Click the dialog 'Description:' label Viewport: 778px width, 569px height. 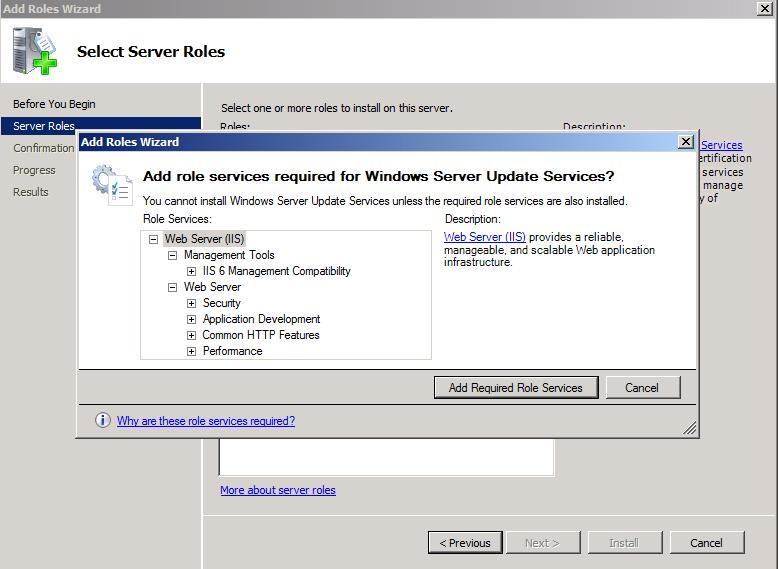point(472,219)
